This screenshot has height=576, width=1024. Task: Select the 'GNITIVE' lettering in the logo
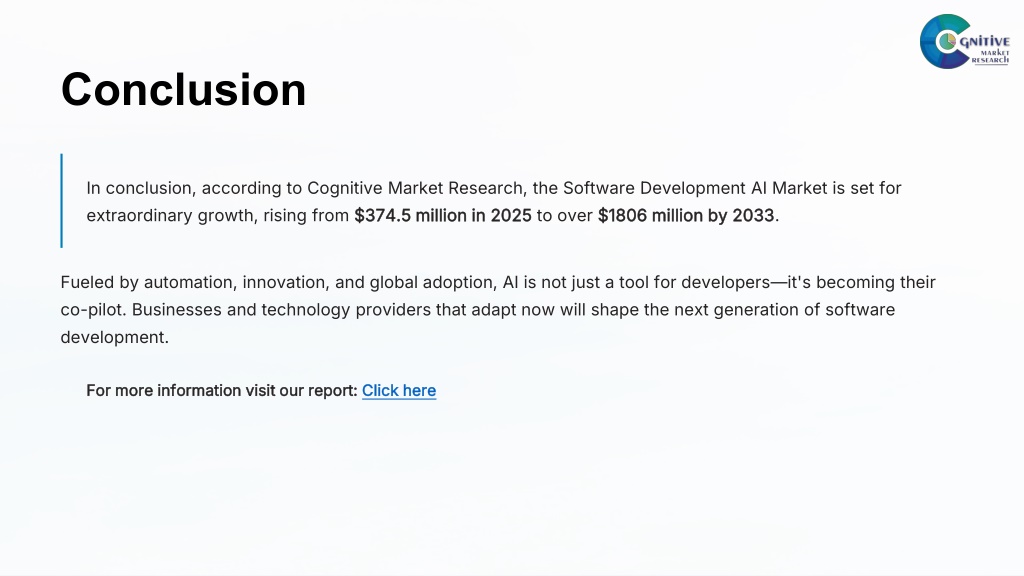click(x=984, y=42)
